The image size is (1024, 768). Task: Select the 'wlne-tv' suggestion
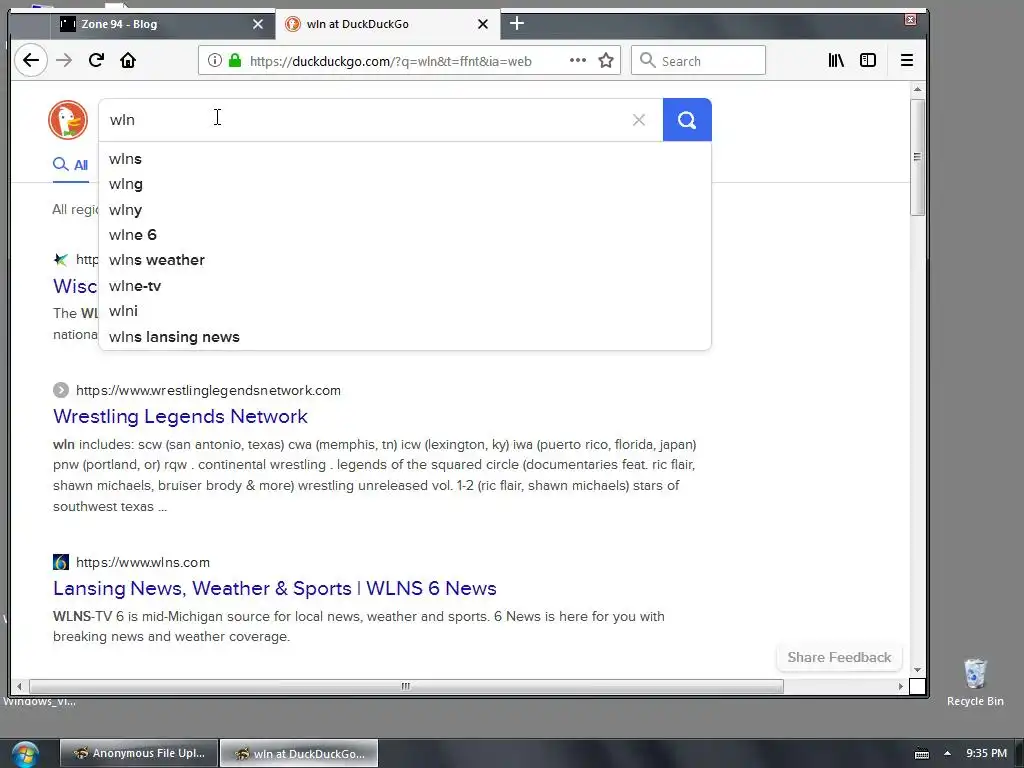pos(405,286)
